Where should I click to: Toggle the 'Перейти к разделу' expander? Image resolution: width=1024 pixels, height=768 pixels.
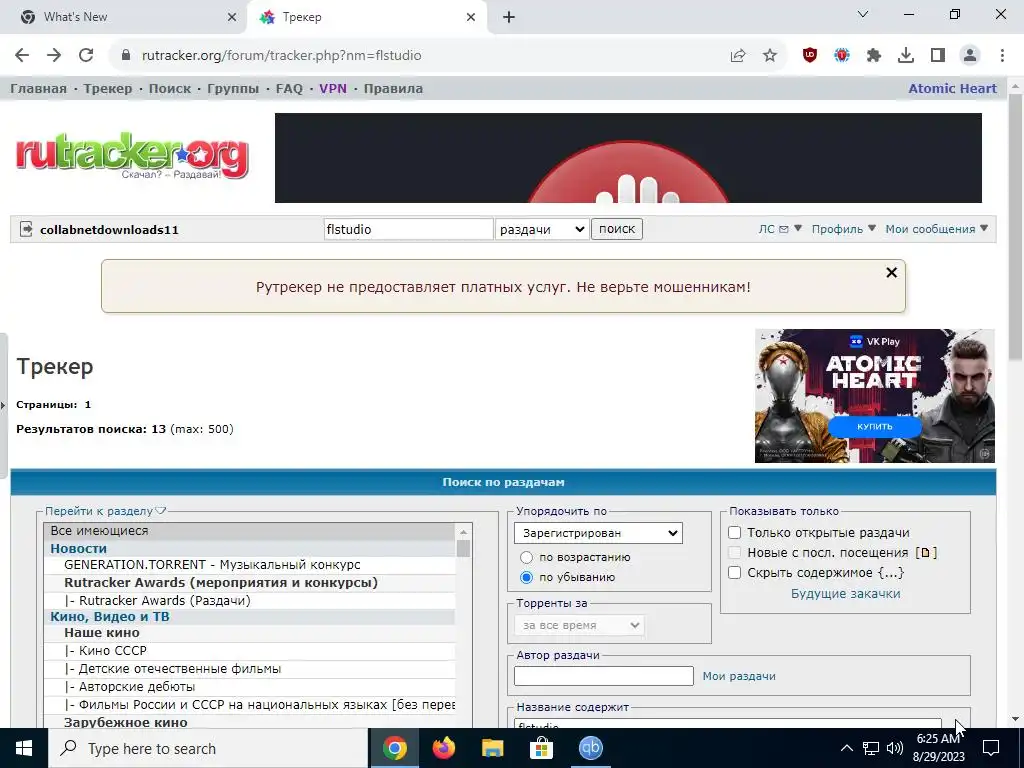click(106, 511)
